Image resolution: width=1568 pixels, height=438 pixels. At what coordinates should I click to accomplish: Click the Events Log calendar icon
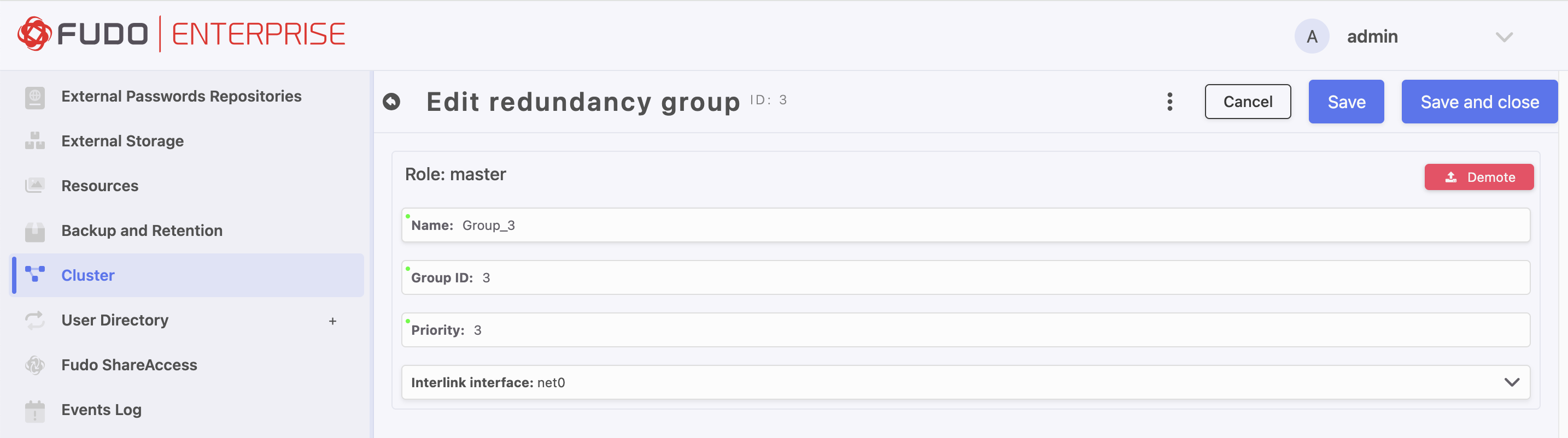(x=34, y=411)
